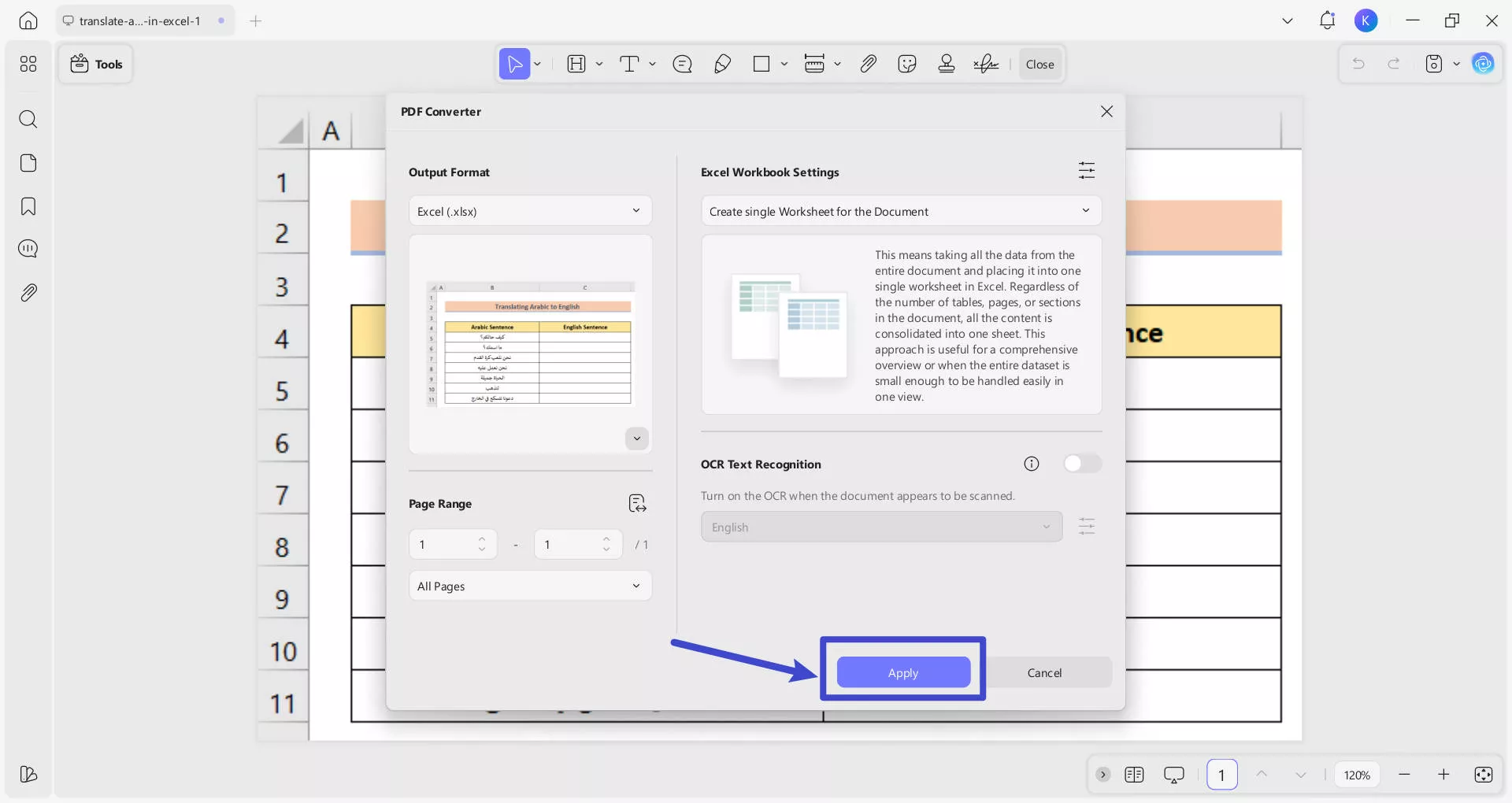Click the layers icon at sidebar bottom
The height and width of the screenshot is (803, 1512).
point(28,775)
